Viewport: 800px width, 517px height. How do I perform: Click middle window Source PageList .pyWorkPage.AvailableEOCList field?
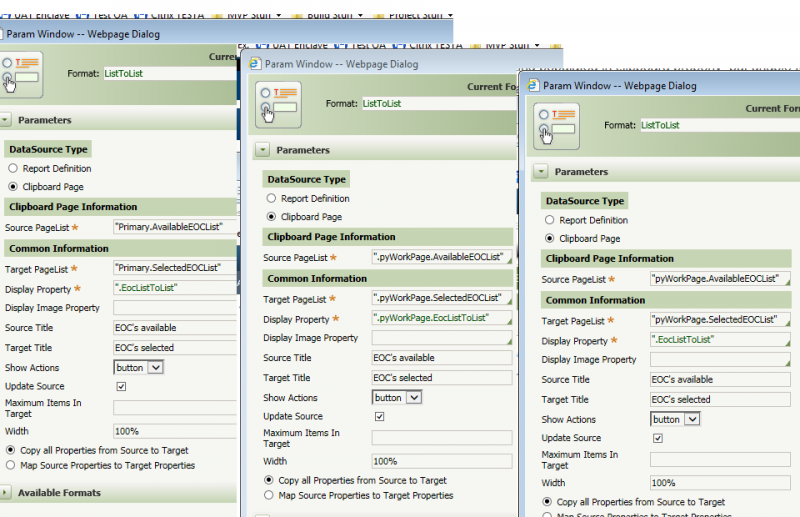pos(442,257)
